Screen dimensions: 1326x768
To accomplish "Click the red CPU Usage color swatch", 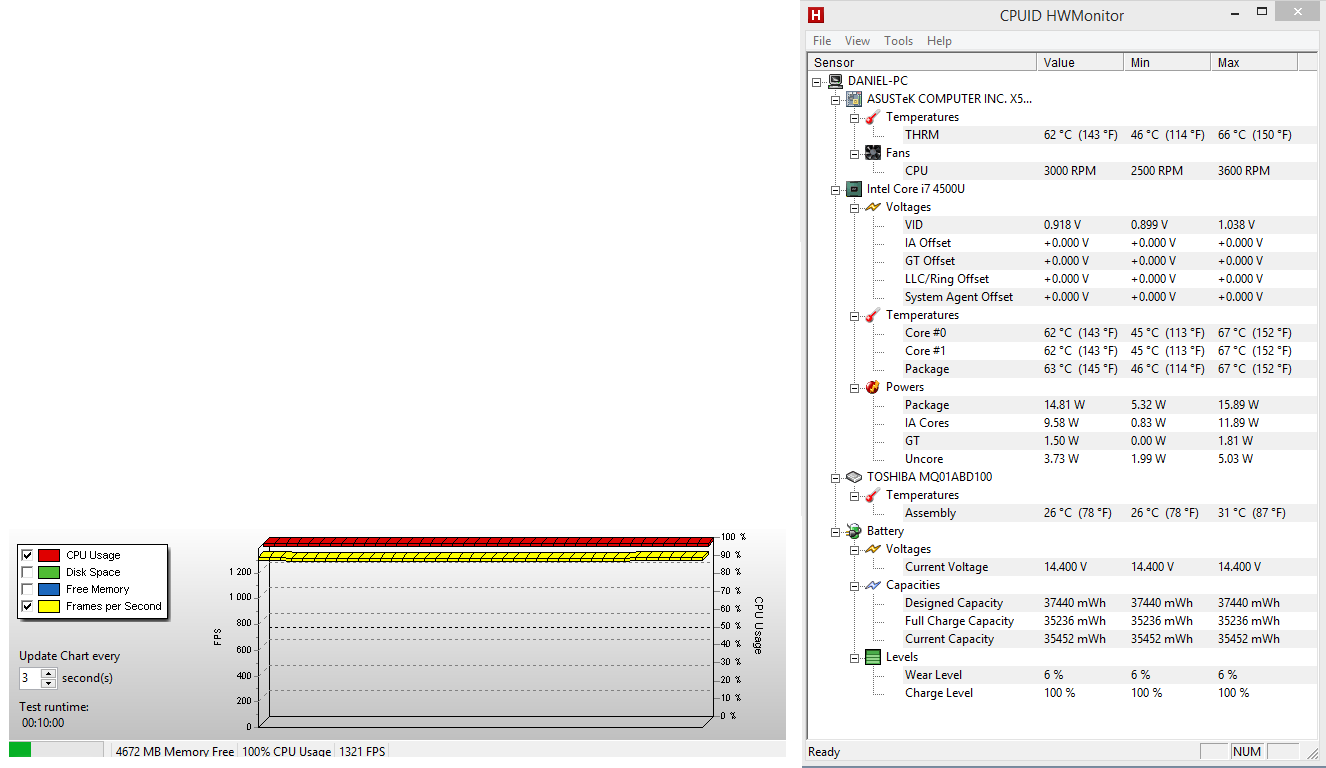I will (x=49, y=555).
